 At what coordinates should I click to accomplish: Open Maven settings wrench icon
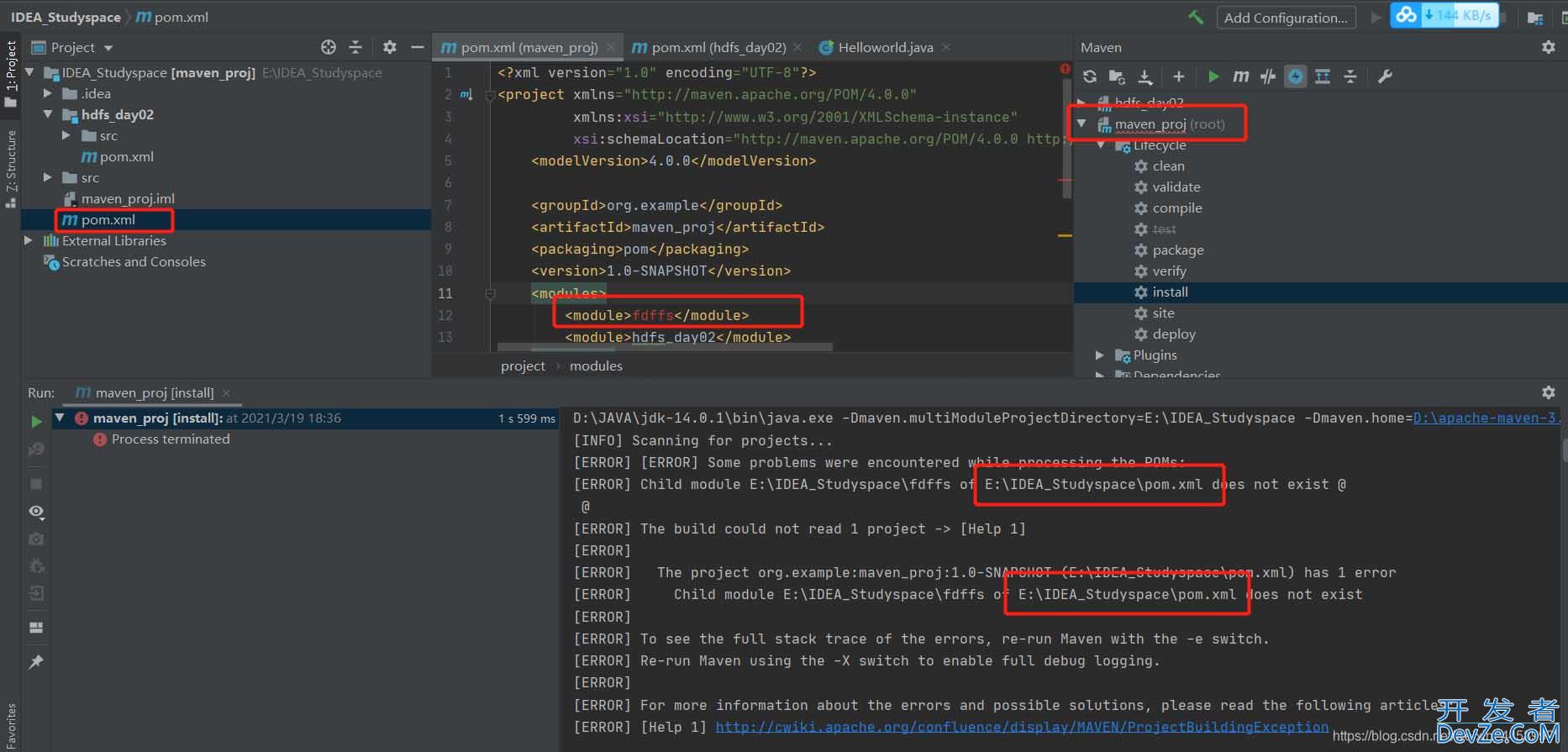[x=1385, y=76]
